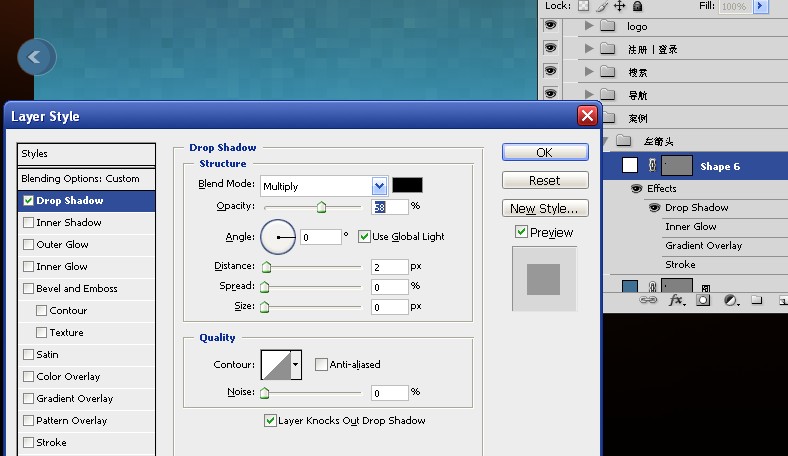This screenshot has height=456, width=788.
Task: Click the round back arrow button
Action: coord(37,57)
